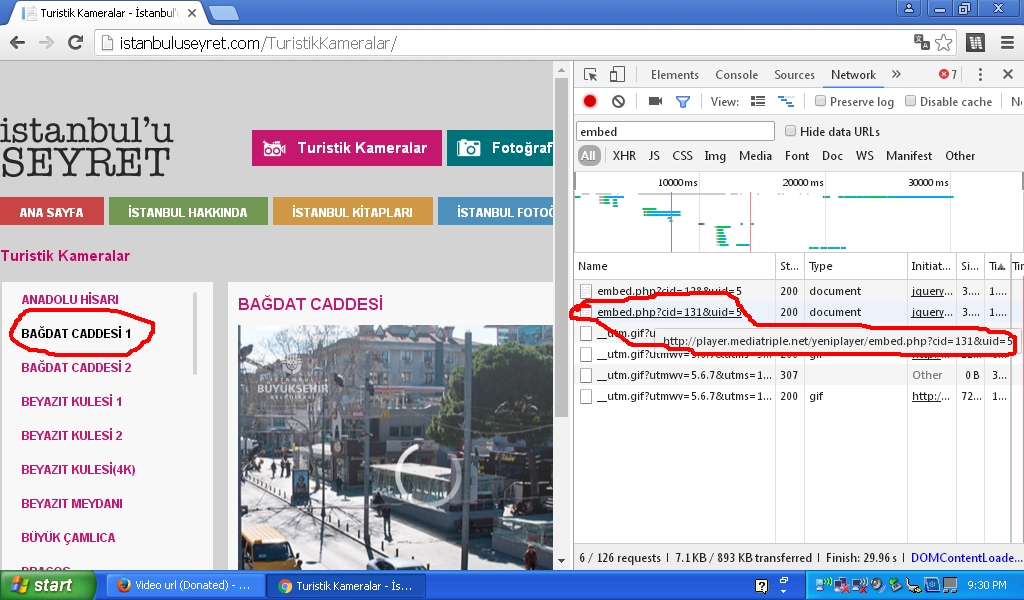This screenshot has width=1024, height=600.
Task: Enable the Preserve log checkbox
Action: [820, 101]
